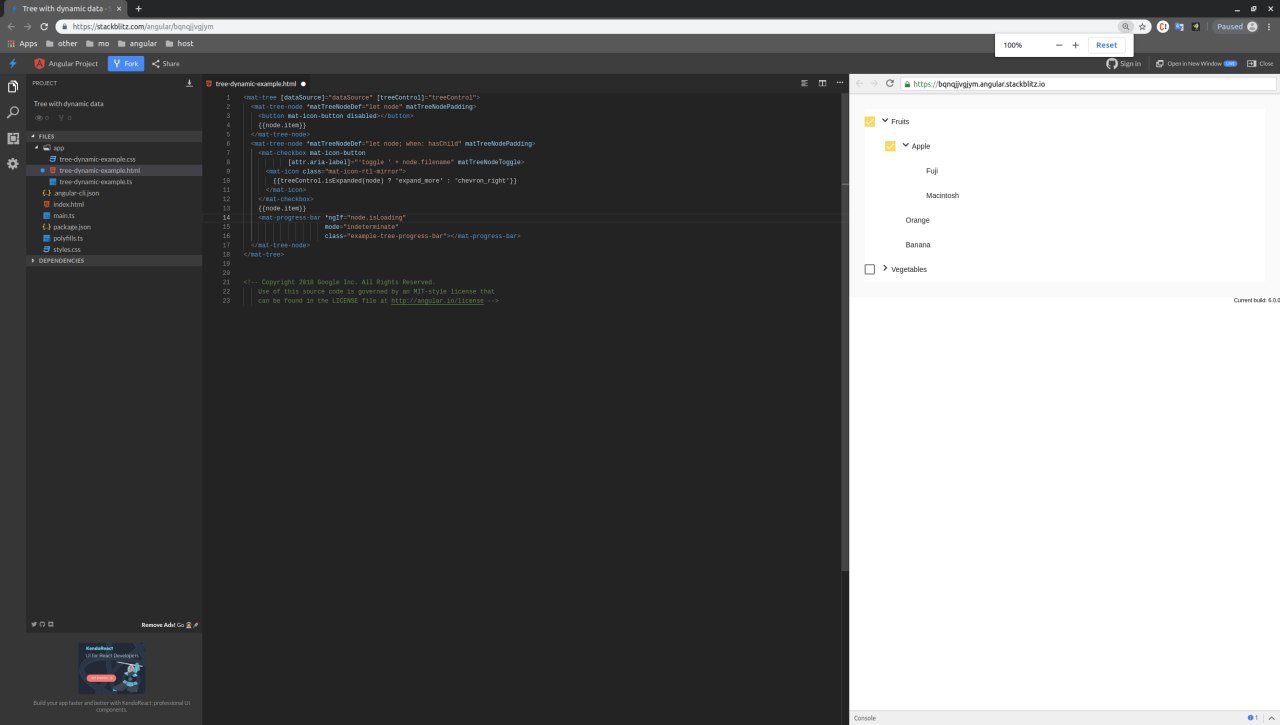Viewport: 1280px width, 725px height.
Task: Click the KendoReact ad thumbnail
Action: pyautogui.click(x=112, y=668)
